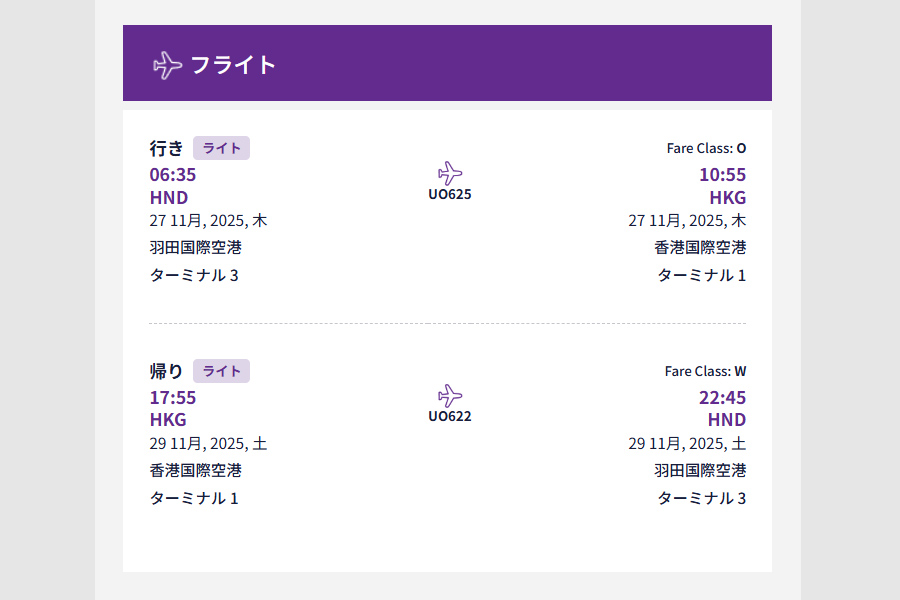The image size is (900, 600).
Task: Select the 帰り section heading
Action: tap(166, 370)
